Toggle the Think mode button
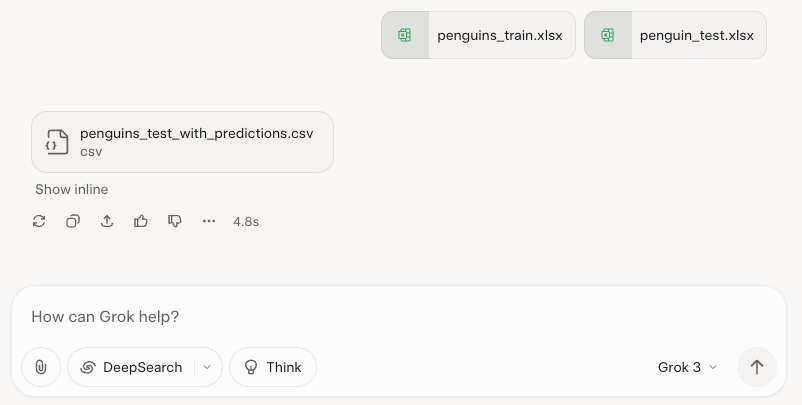This screenshot has width=802, height=405. tap(273, 367)
